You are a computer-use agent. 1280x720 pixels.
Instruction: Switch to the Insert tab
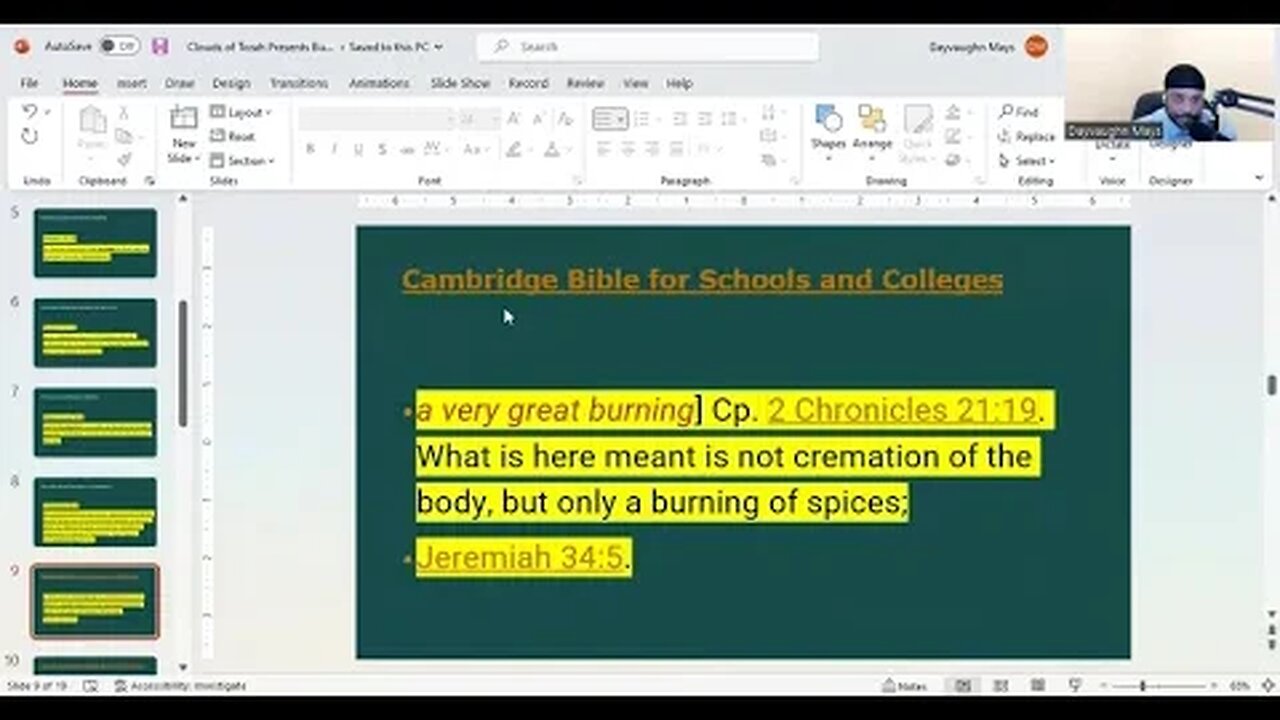pyautogui.click(x=132, y=83)
